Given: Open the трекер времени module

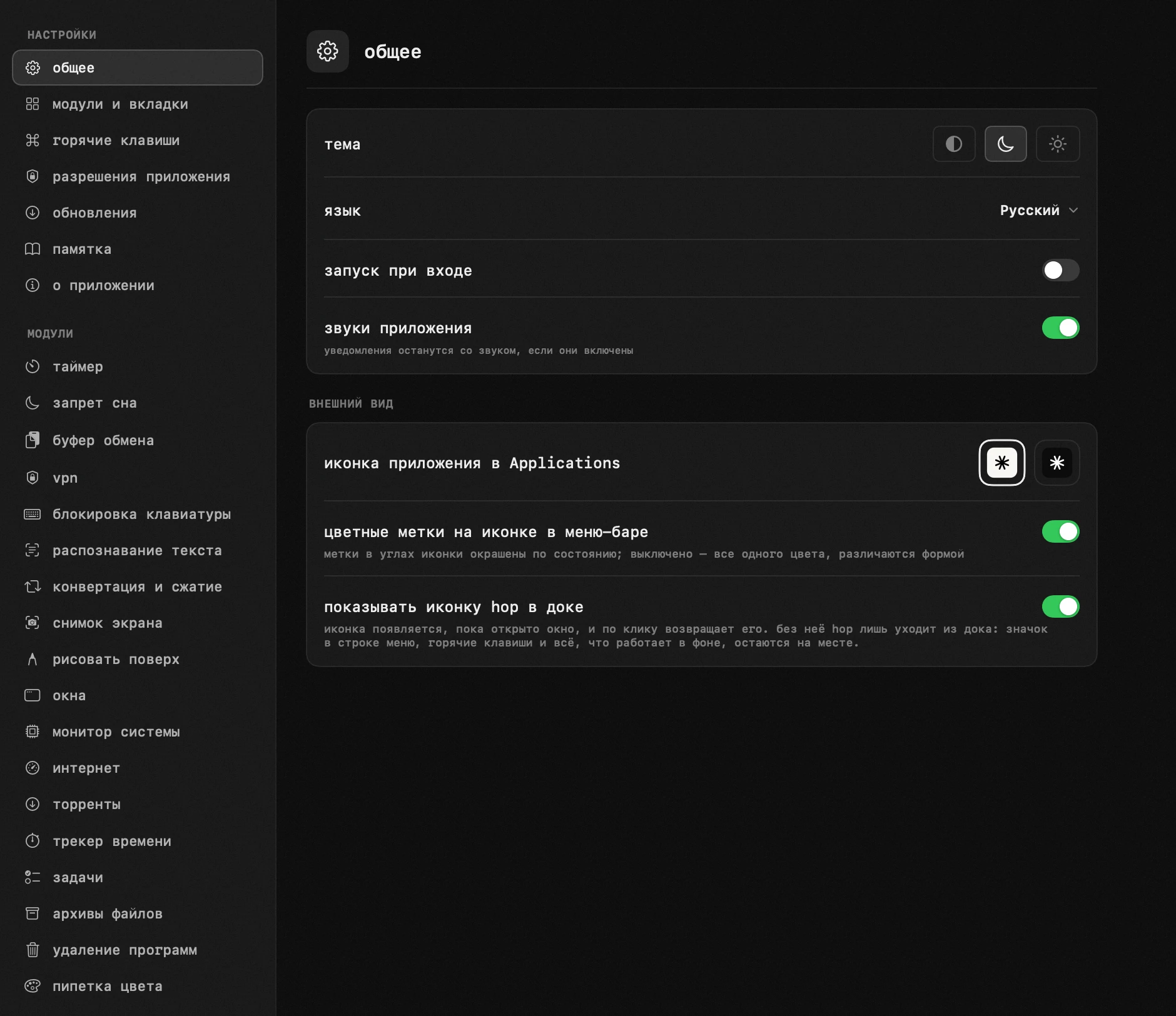Looking at the screenshot, I should 138,841.
